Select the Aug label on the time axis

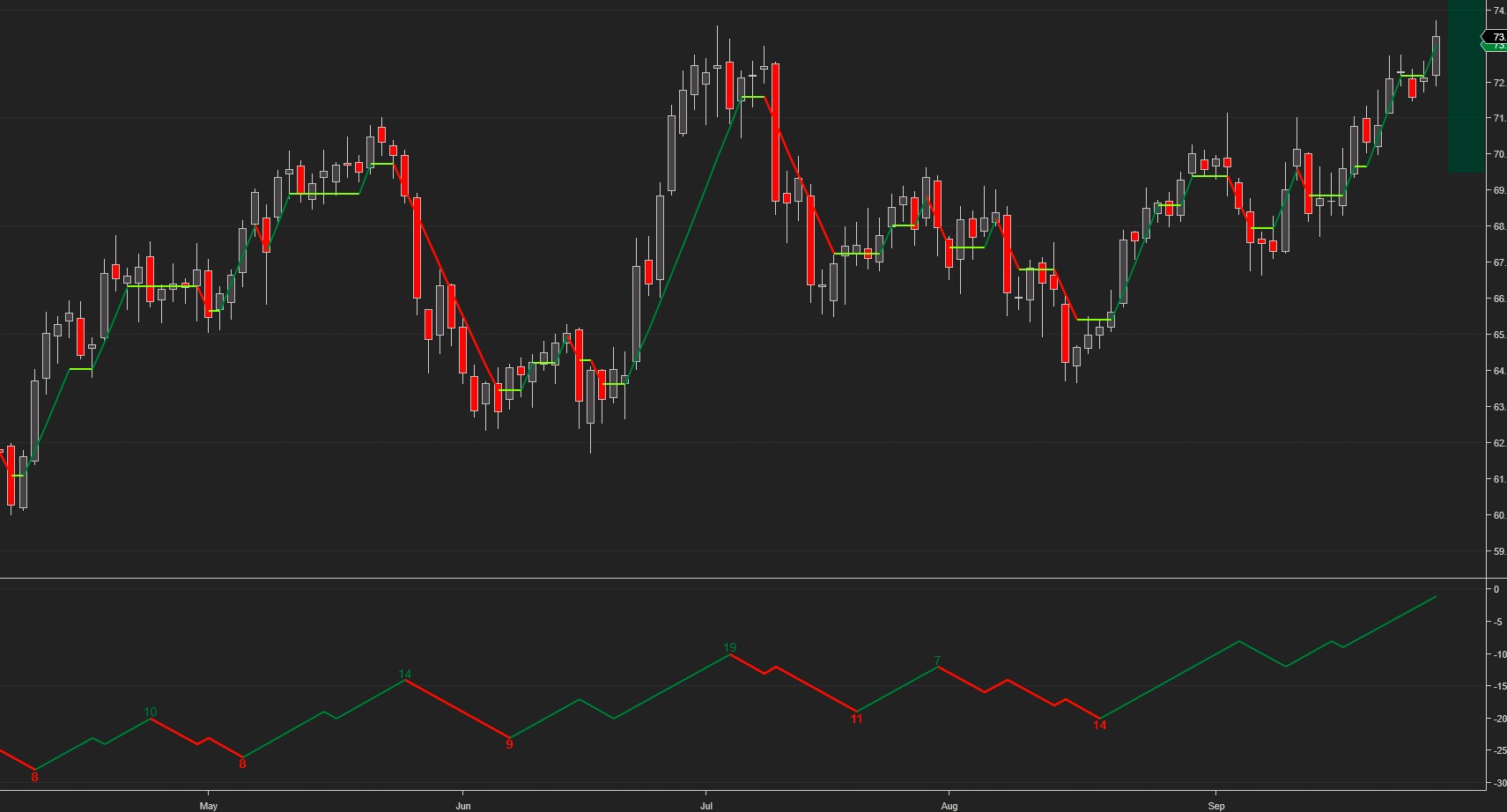tap(949, 806)
